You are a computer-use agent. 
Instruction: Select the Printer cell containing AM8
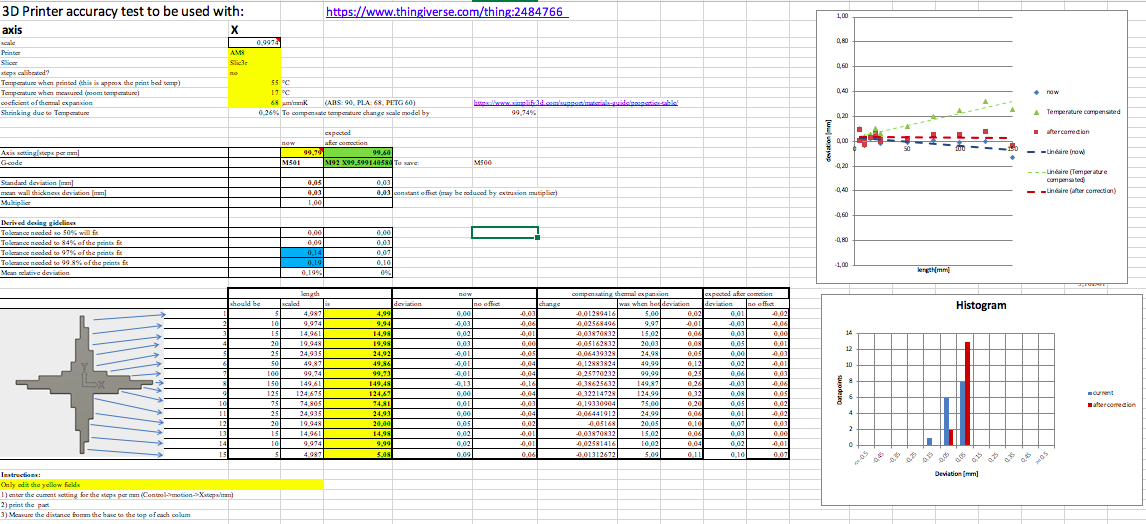(255, 53)
